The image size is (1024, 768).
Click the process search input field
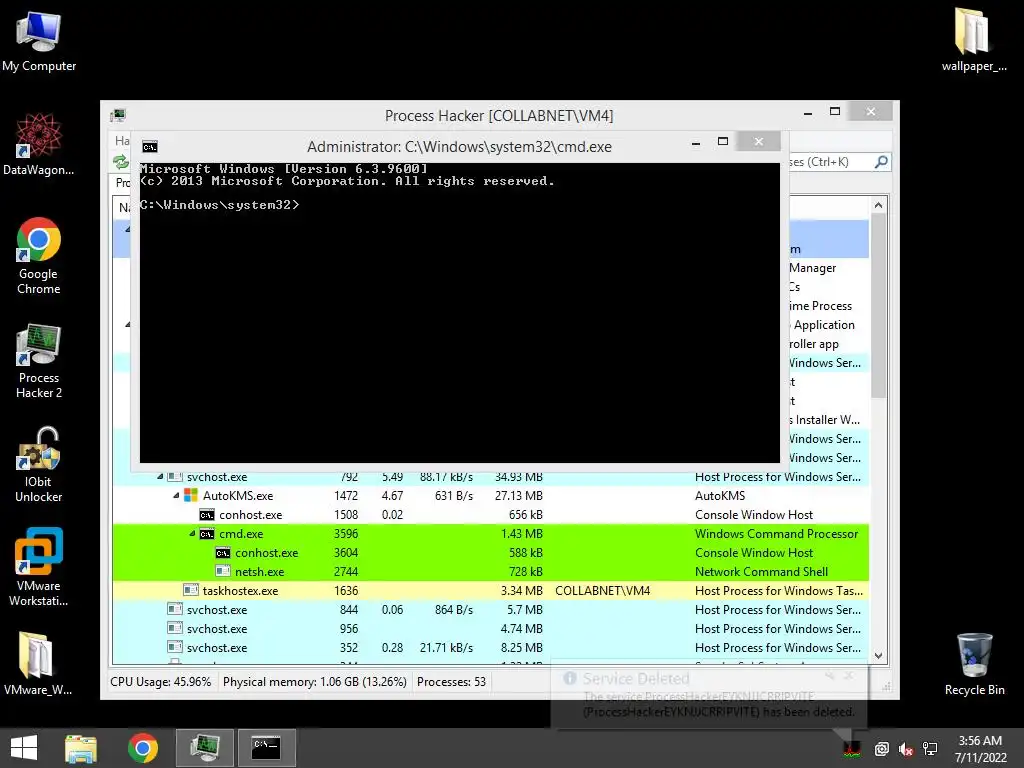829,161
